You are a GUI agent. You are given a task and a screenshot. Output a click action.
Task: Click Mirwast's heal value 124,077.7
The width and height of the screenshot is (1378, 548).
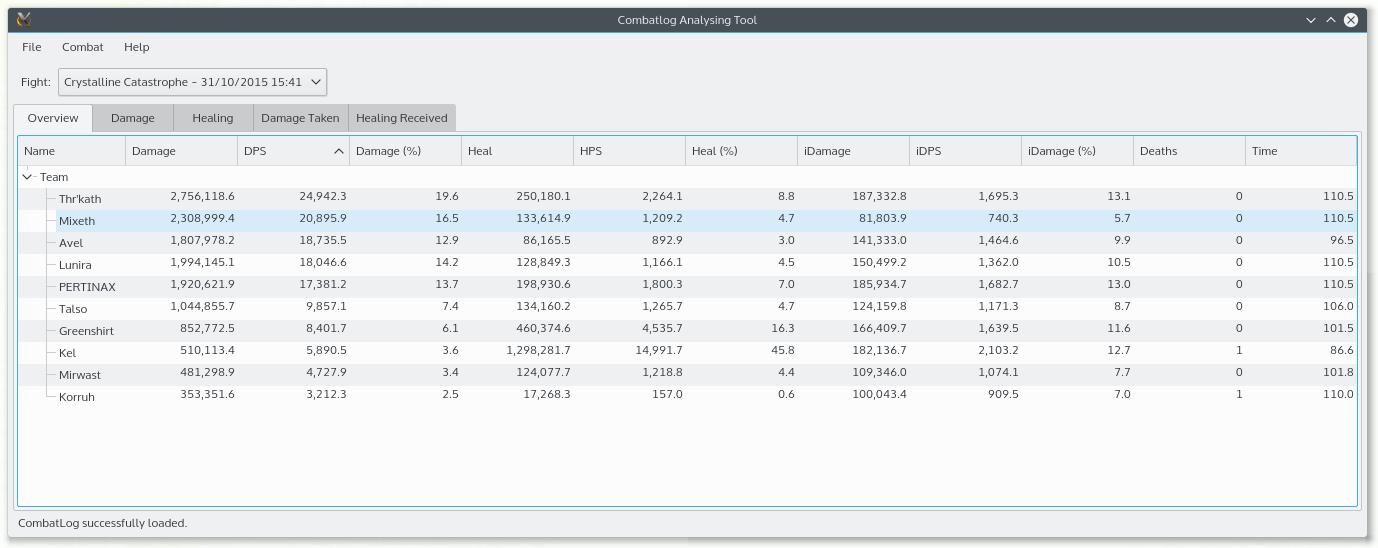[543, 373]
